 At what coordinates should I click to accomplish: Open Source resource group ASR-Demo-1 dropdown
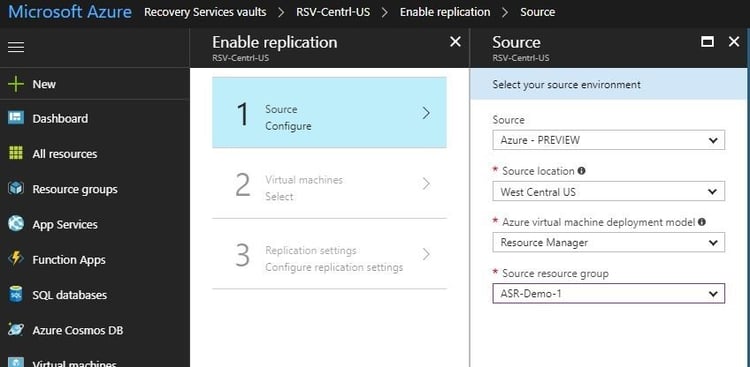tap(608, 294)
